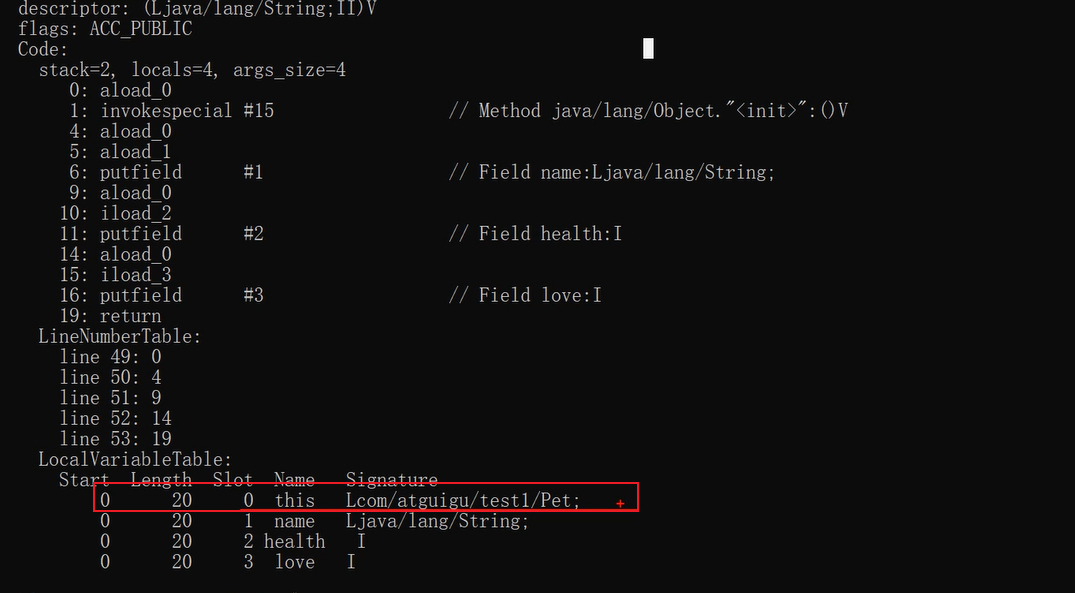Click the 'Field name:Ljava/lang/String;' comment
Viewport: 1075px width, 593px height.
click(x=627, y=173)
